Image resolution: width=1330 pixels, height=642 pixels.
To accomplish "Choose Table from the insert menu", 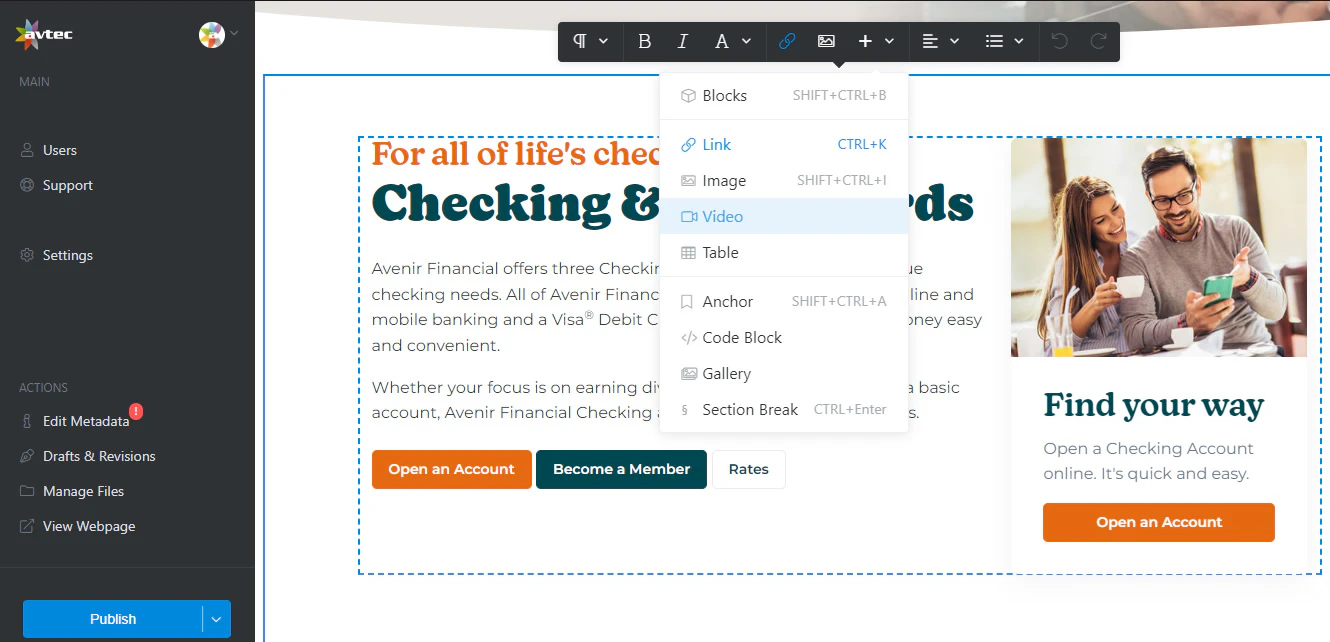I will [x=784, y=253].
